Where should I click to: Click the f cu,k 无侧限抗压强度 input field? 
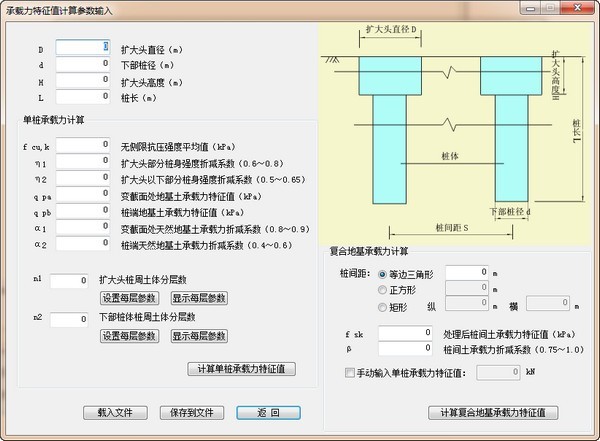83,145
